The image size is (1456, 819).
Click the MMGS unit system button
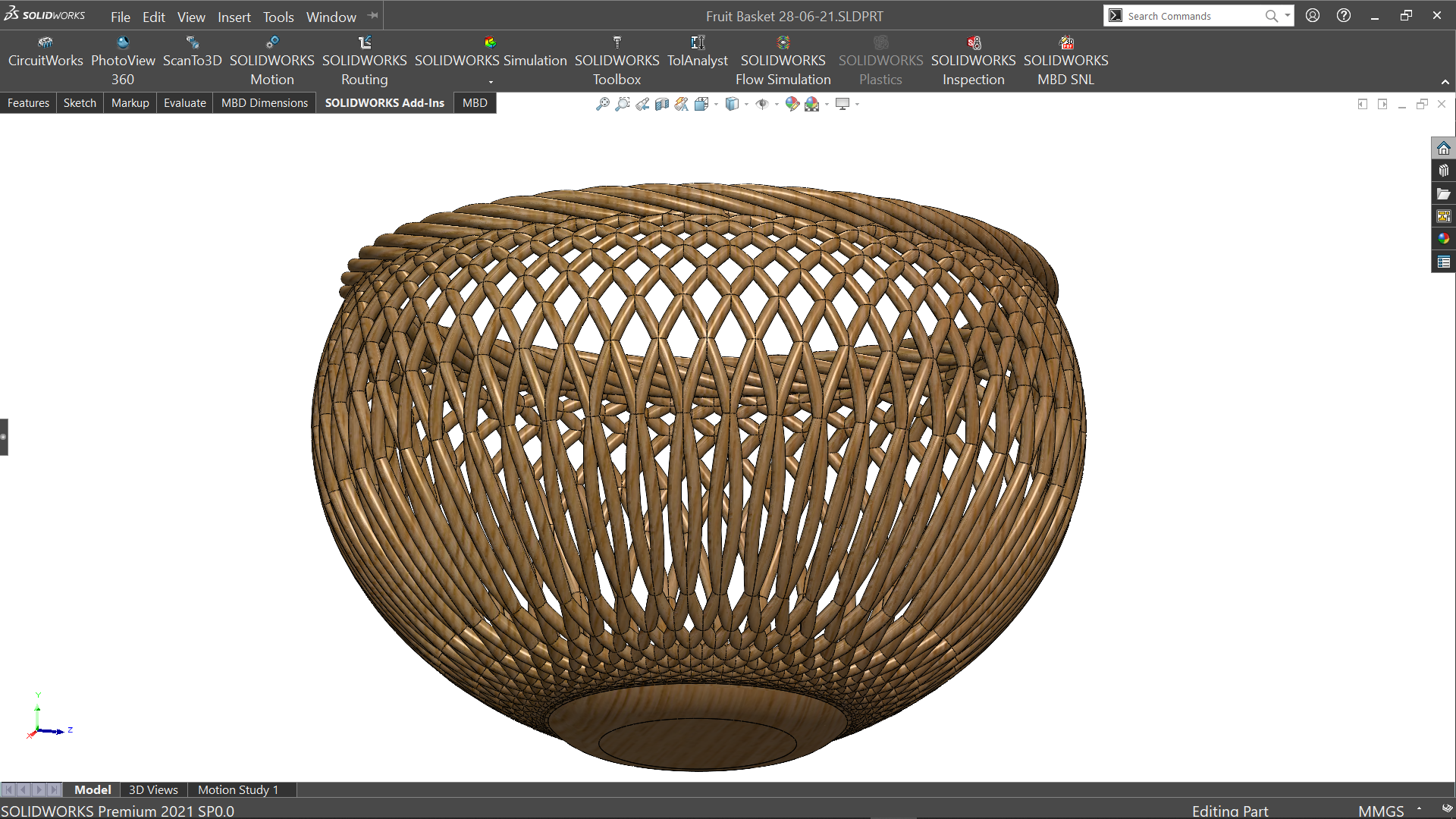point(1380,811)
